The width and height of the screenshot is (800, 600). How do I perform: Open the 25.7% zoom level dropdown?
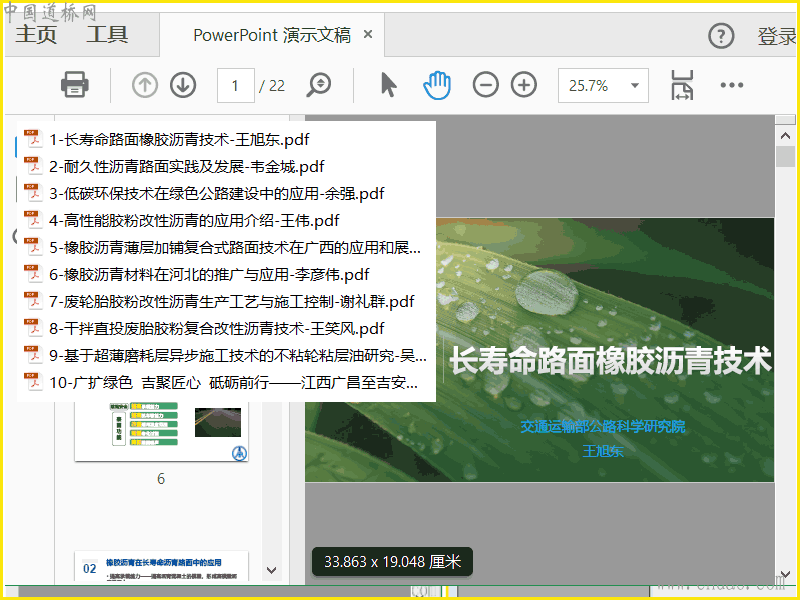(x=603, y=86)
